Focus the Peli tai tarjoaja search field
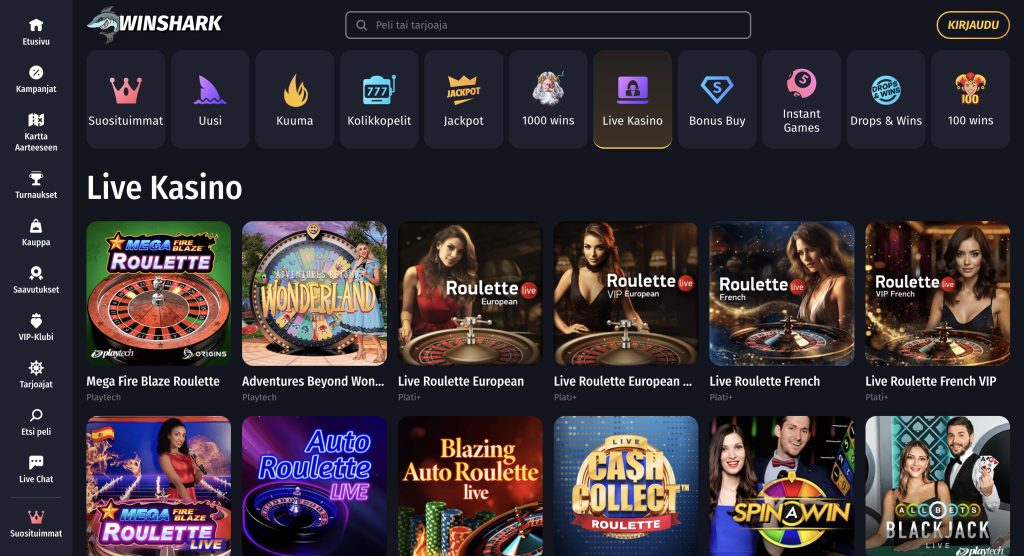1024x556 pixels. click(x=548, y=25)
